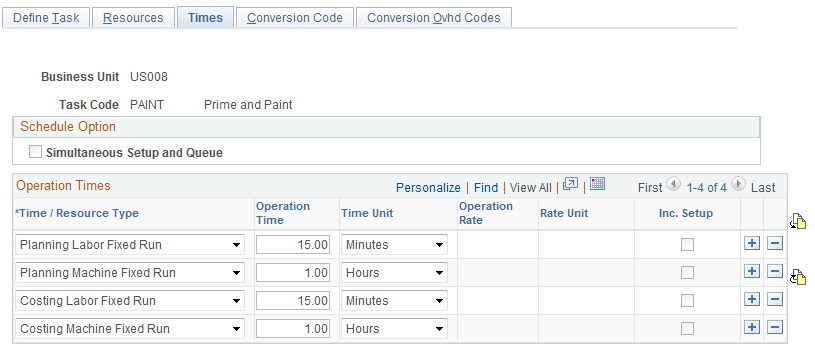The width and height of the screenshot is (815, 361).
Task: Delete the Planning Labor Fixed Run row
Action: pyautogui.click(x=774, y=243)
